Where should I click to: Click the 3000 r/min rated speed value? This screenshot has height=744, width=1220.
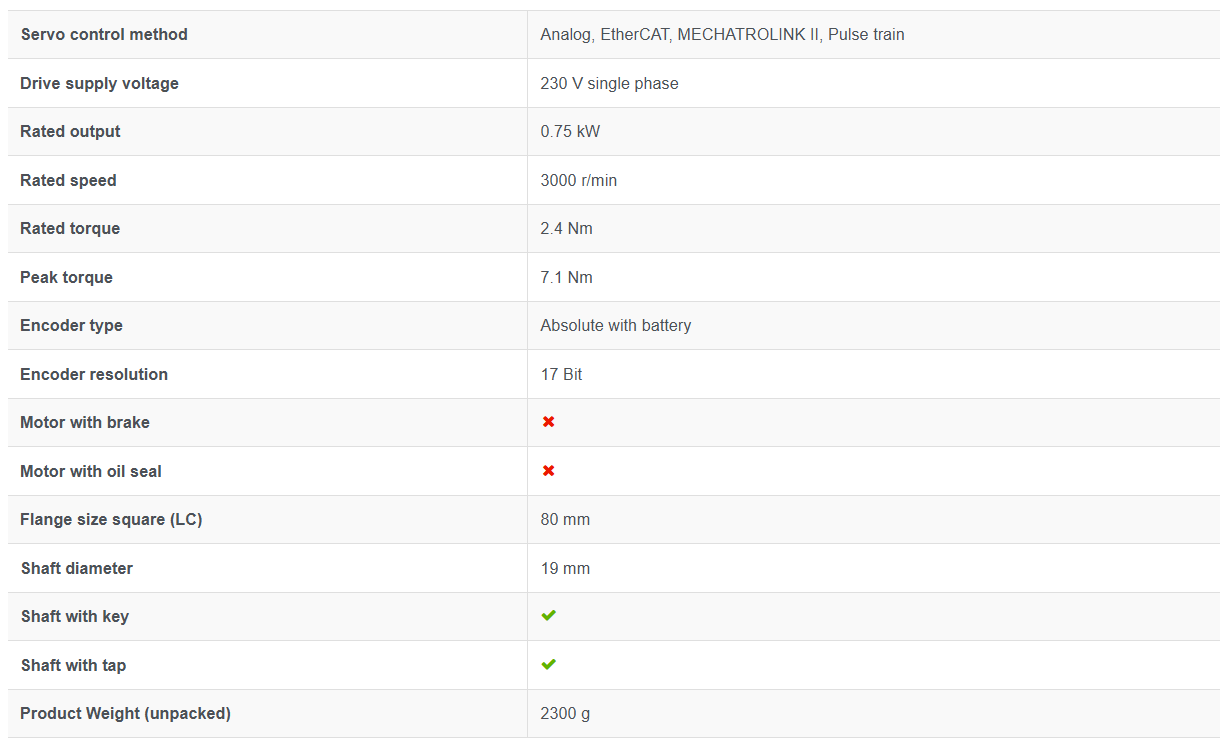[x=578, y=180]
